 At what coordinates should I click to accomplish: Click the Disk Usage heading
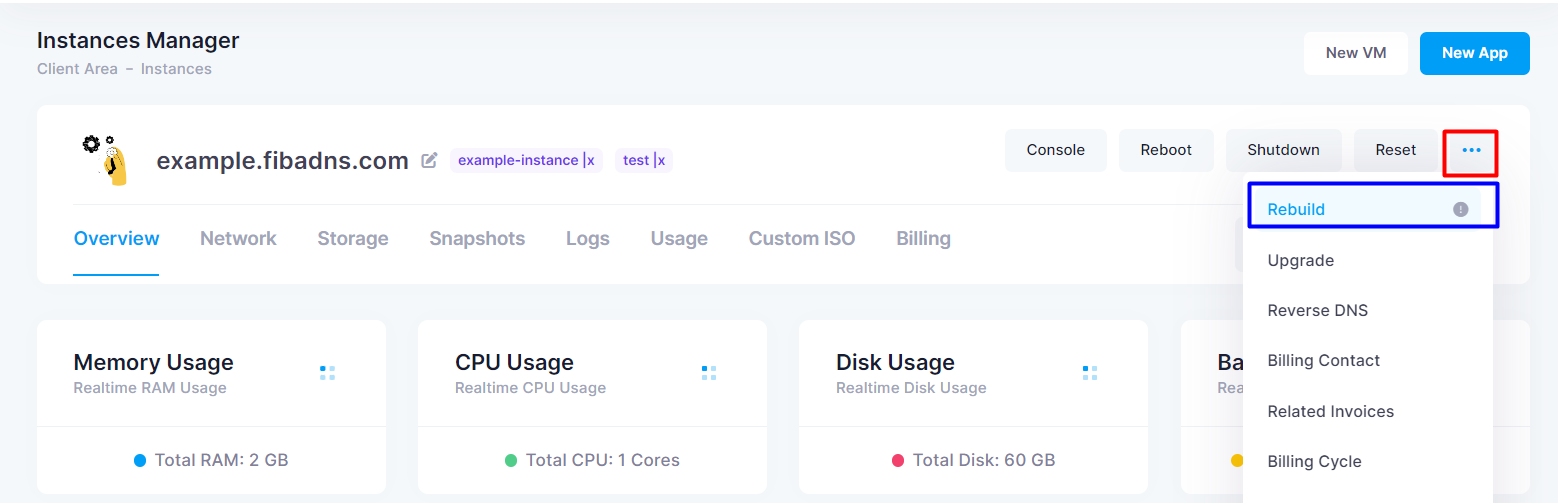895,362
